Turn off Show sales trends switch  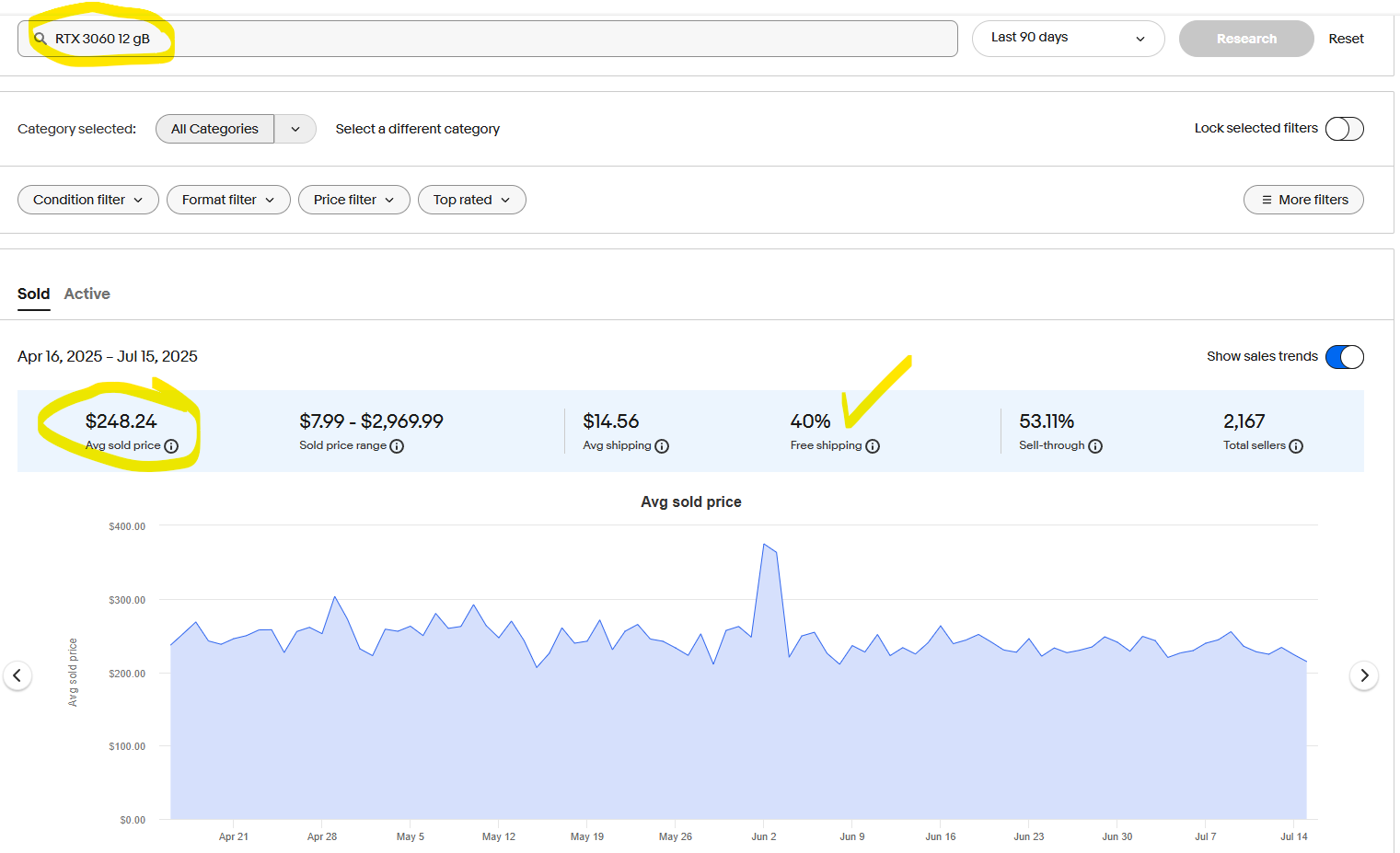click(x=1345, y=357)
